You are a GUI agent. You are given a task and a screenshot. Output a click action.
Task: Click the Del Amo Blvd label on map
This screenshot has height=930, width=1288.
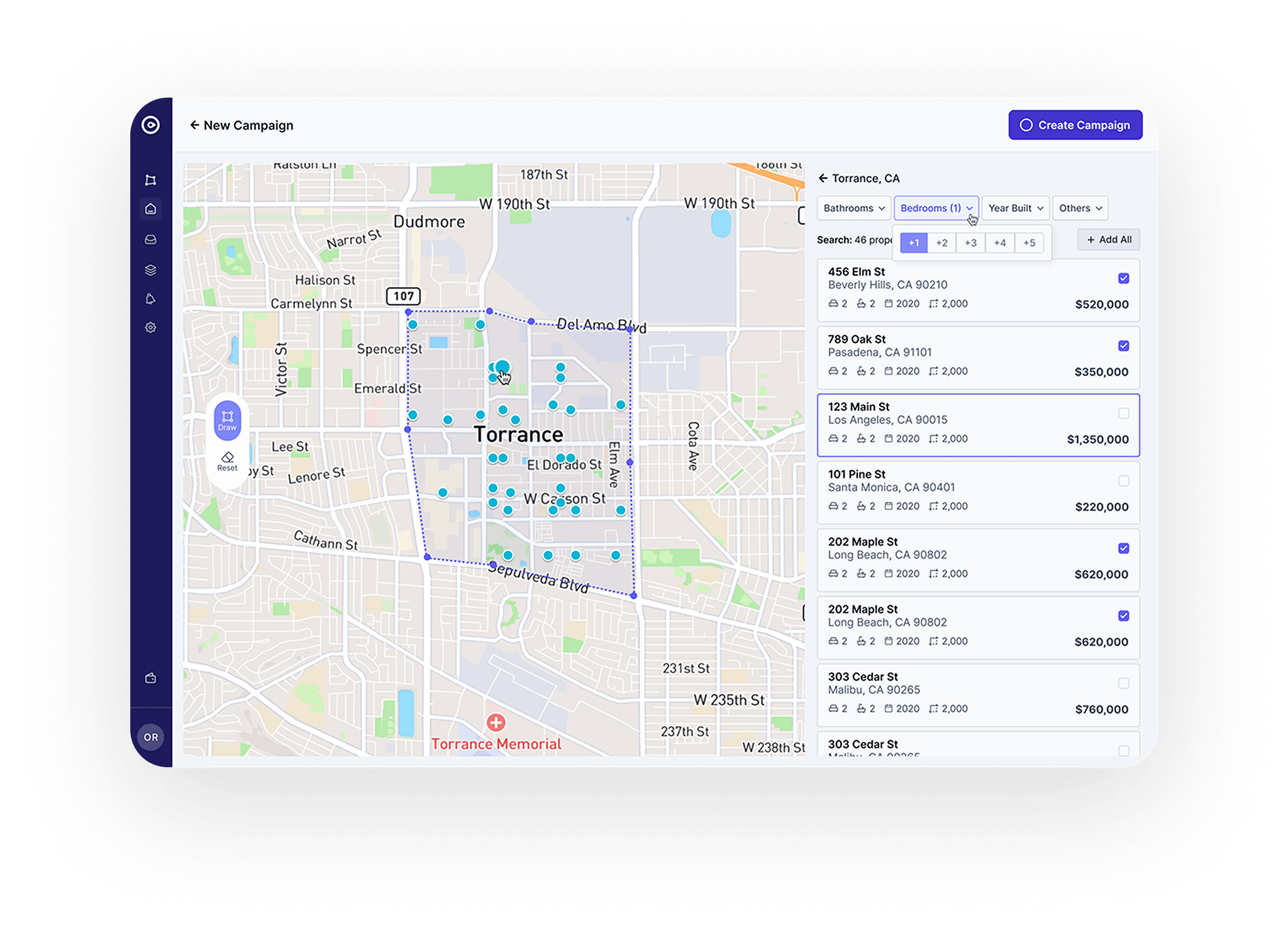[x=601, y=325]
